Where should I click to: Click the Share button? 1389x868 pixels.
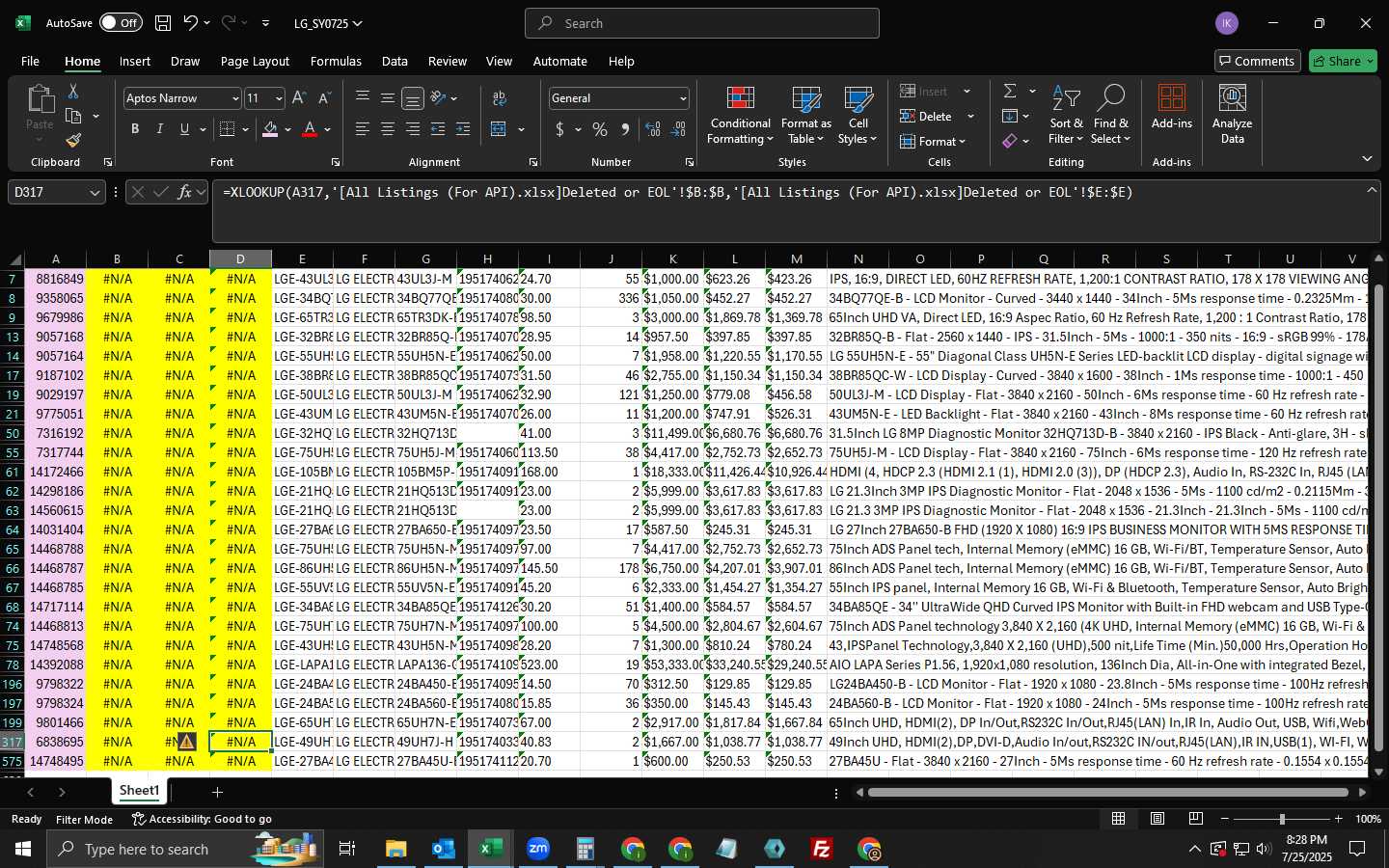pos(1343,61)
